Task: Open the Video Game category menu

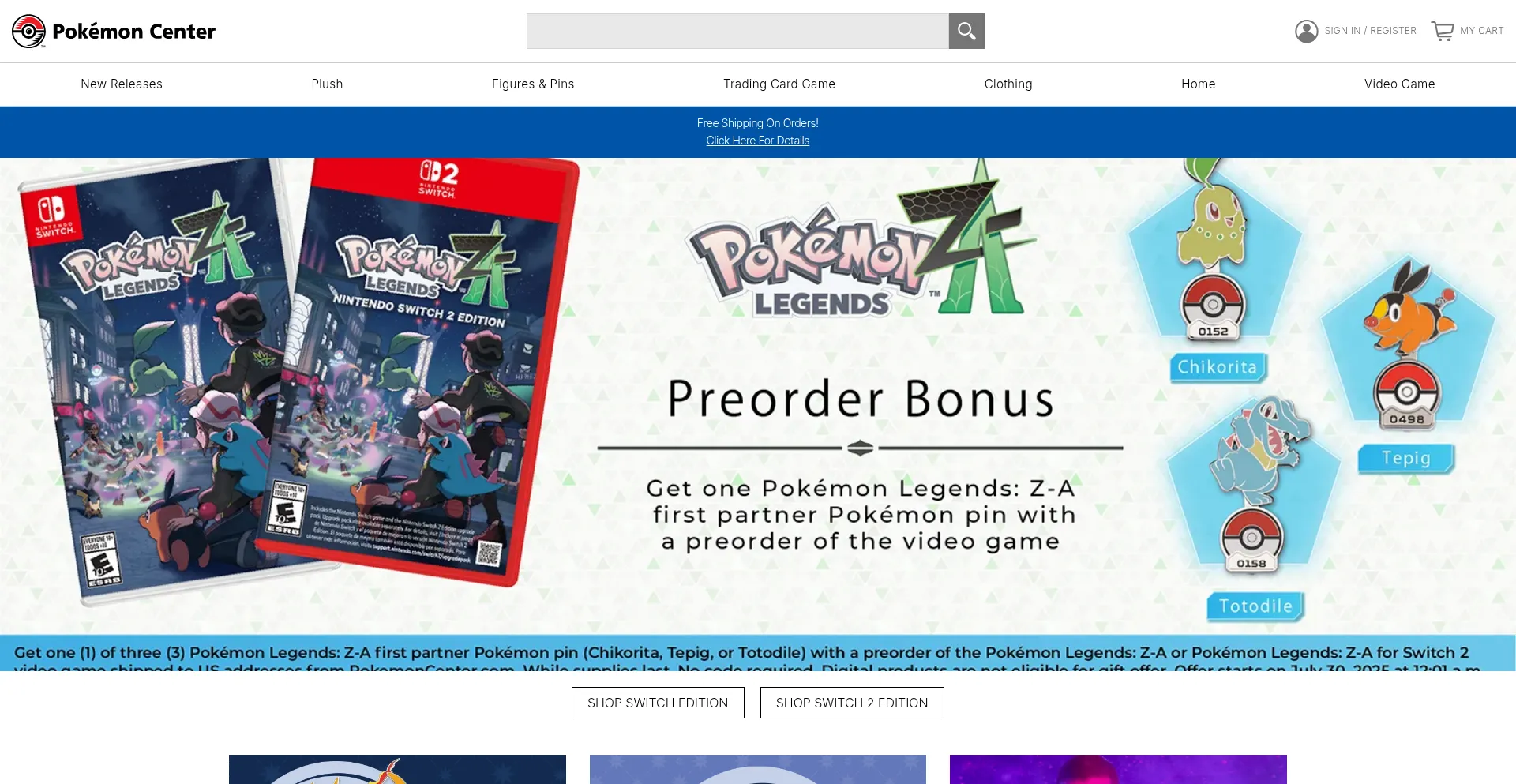Action: (x=1400, y=84)
